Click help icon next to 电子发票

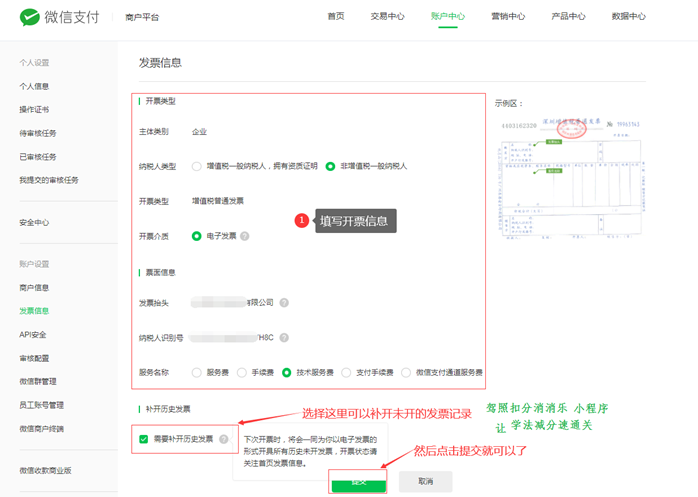pyautogui.click(x=245, y=236)
